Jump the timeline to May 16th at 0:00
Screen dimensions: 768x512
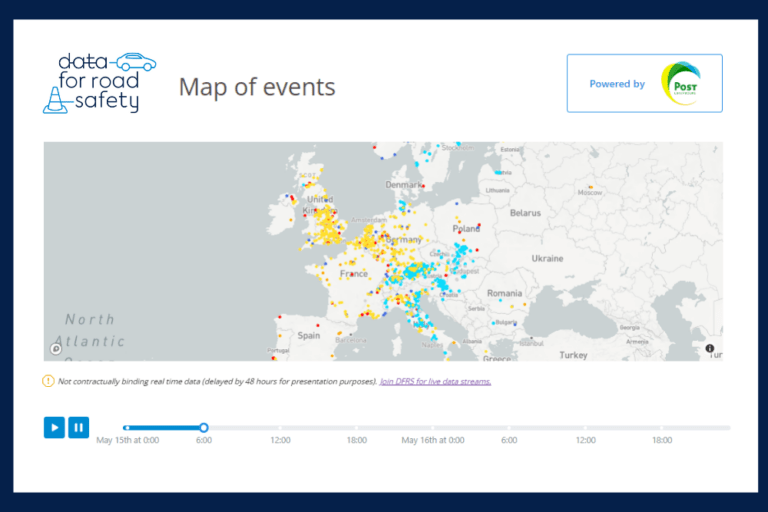[x=432, y=428]
